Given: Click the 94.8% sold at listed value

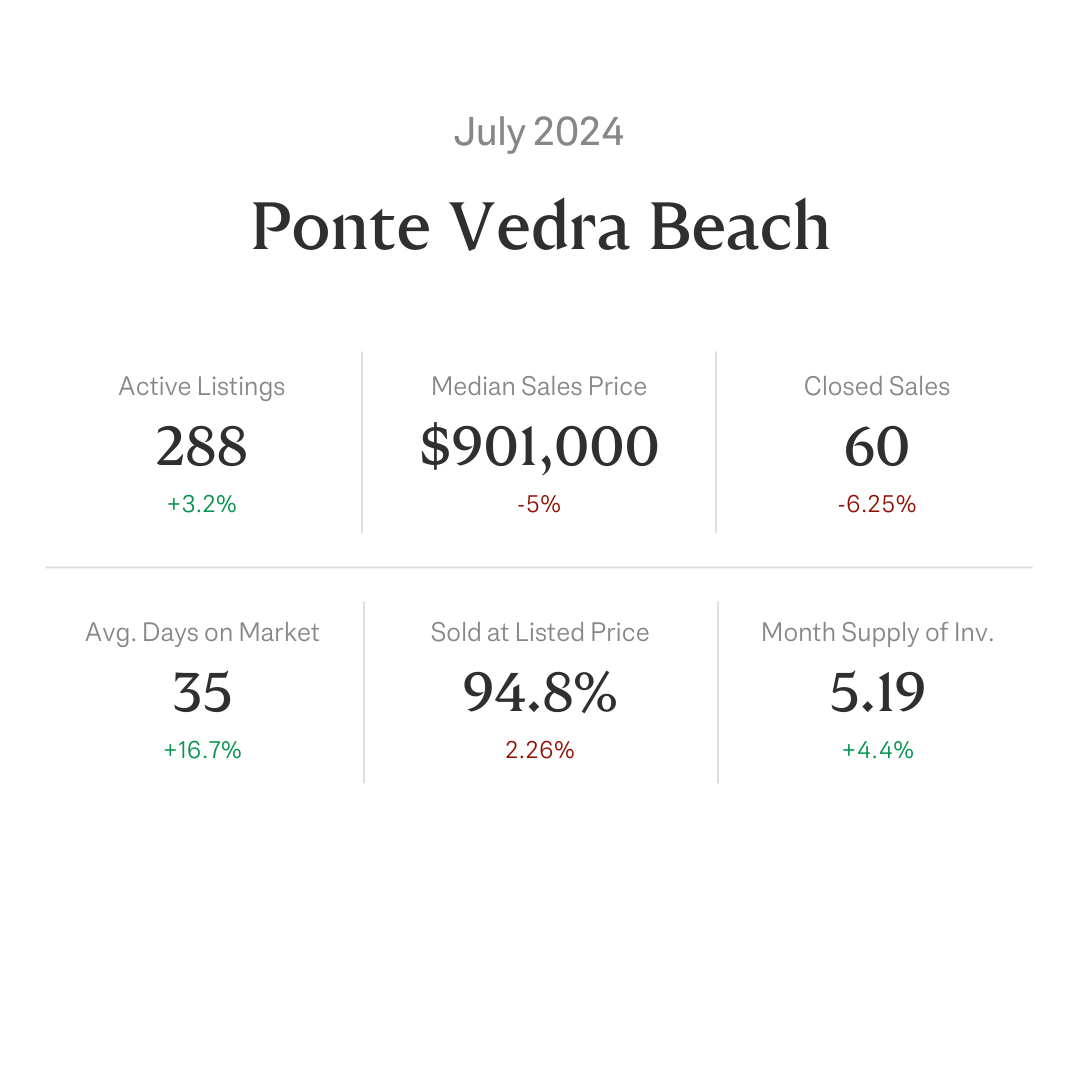Looking at the screenshot, I should point(539,692).
